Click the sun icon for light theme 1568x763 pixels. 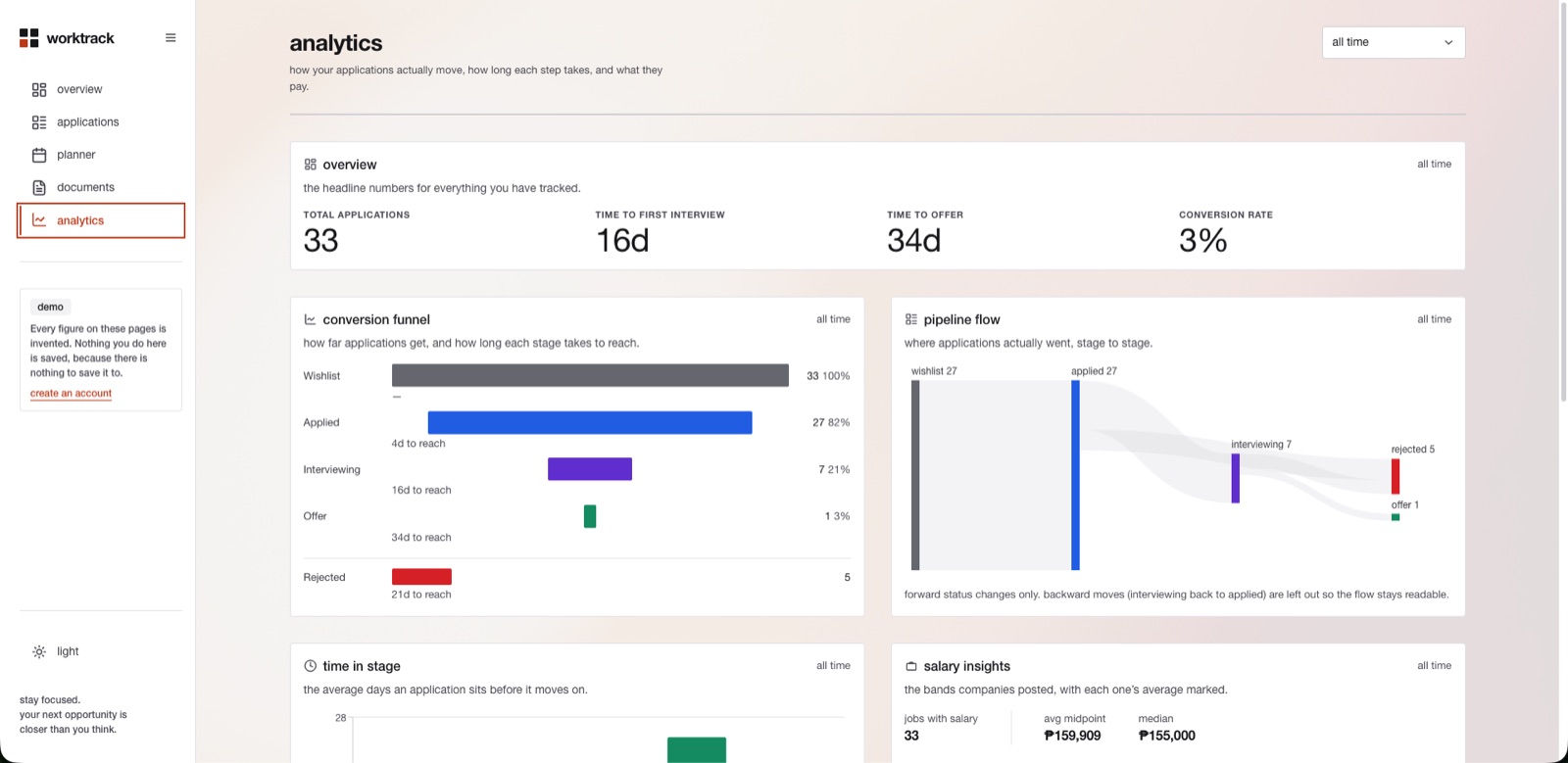(39, 651)
